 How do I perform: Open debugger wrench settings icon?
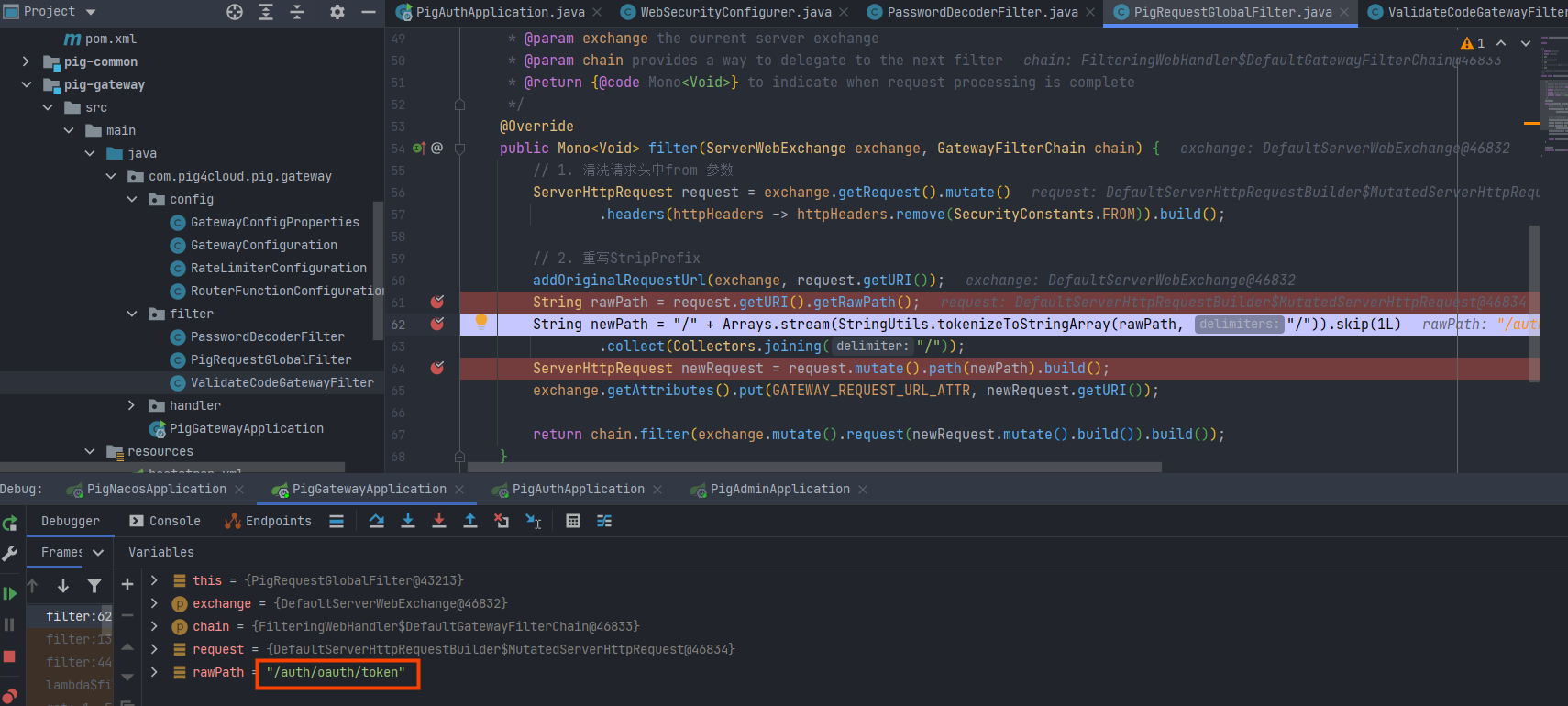tap(10, 553)
